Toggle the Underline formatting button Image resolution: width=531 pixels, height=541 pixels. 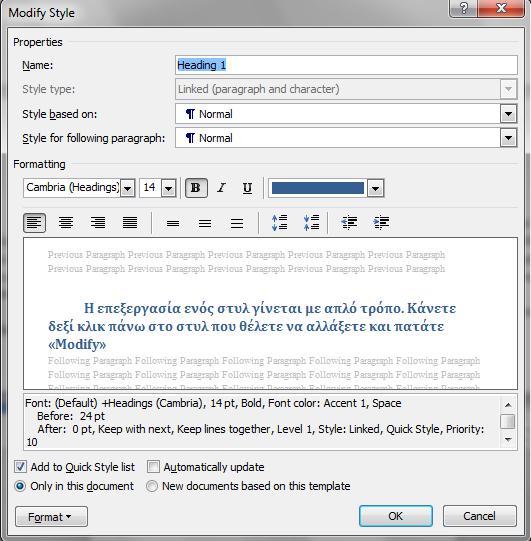coord(247,188)
